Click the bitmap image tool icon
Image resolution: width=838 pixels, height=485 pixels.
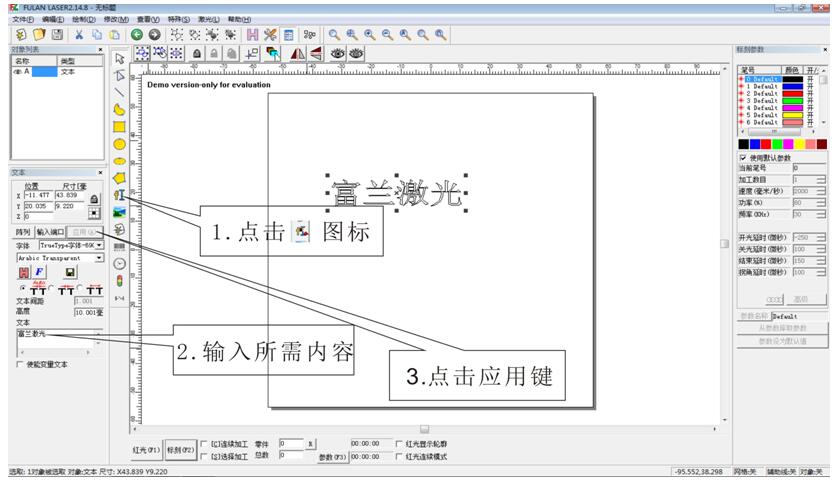pos(119,212)
